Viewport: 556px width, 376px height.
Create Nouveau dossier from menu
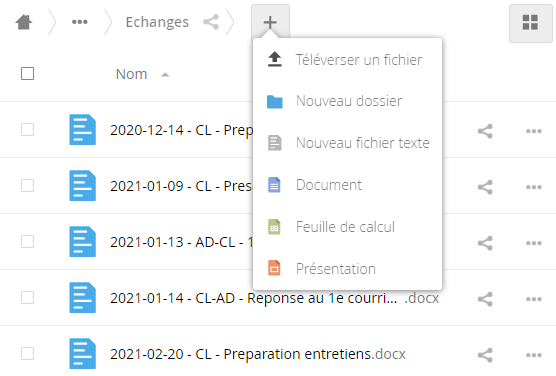tap(347, 101)
